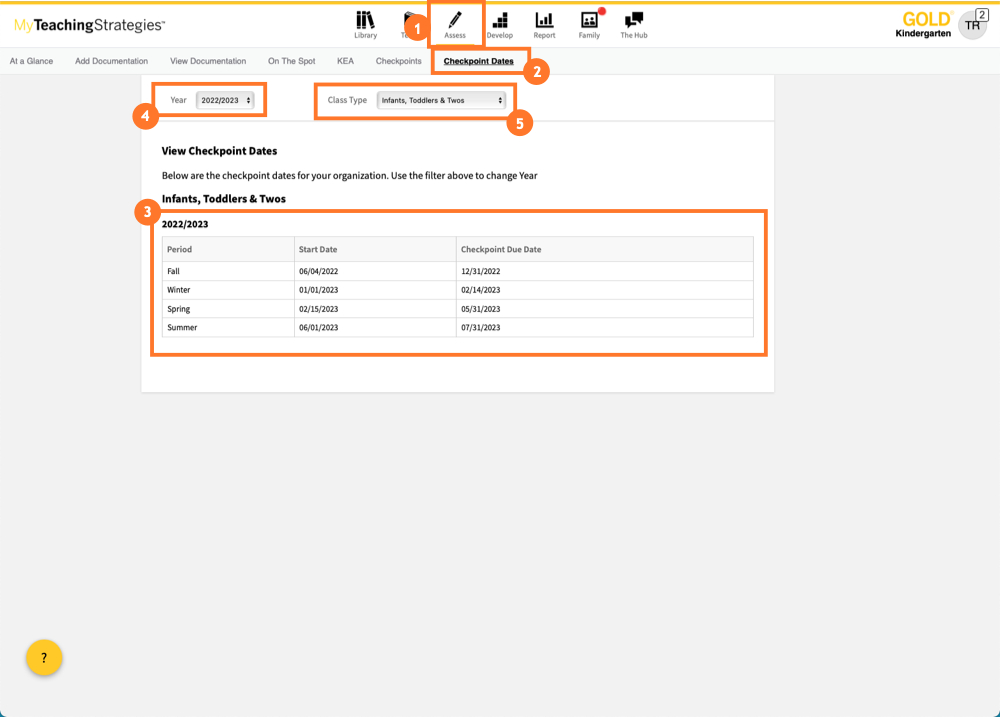Open the Checkpoints tab
The image size is (1000, 717).
tap(398, 61)
